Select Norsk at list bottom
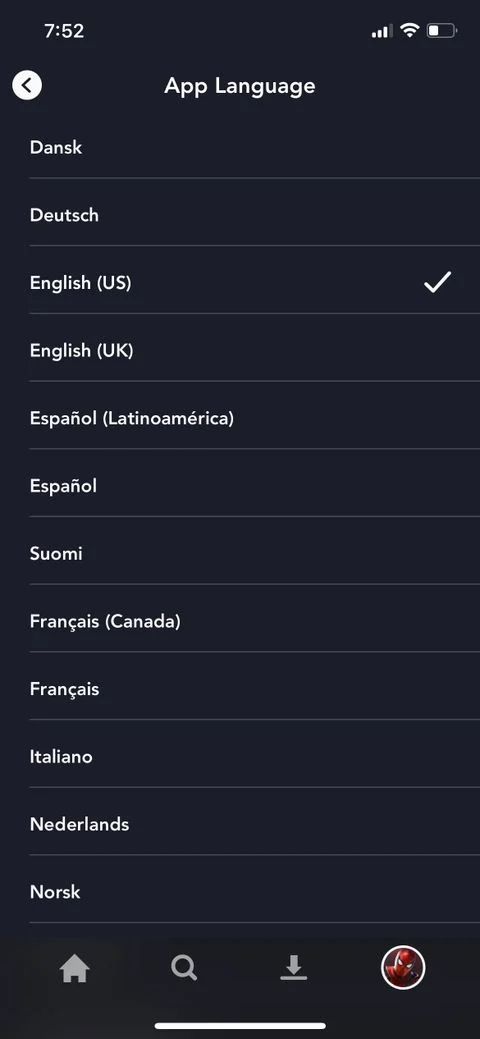 (240, 891)
